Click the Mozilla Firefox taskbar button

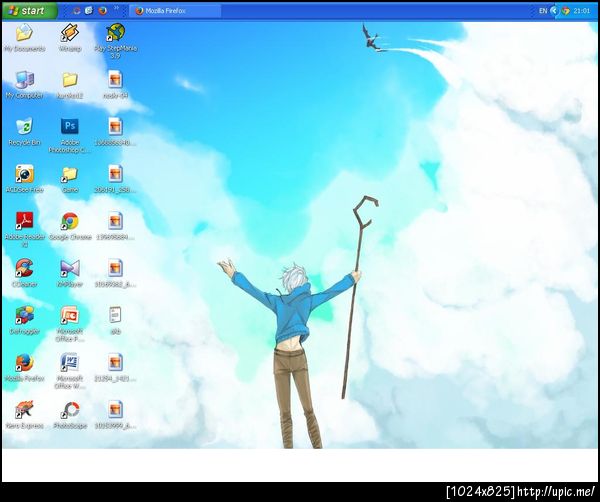point(175,11)
